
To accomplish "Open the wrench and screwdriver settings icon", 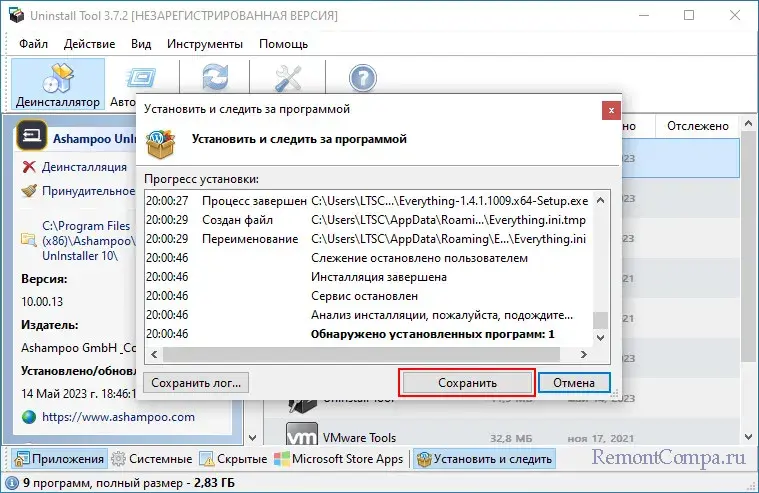I will (x=289, y=80).
